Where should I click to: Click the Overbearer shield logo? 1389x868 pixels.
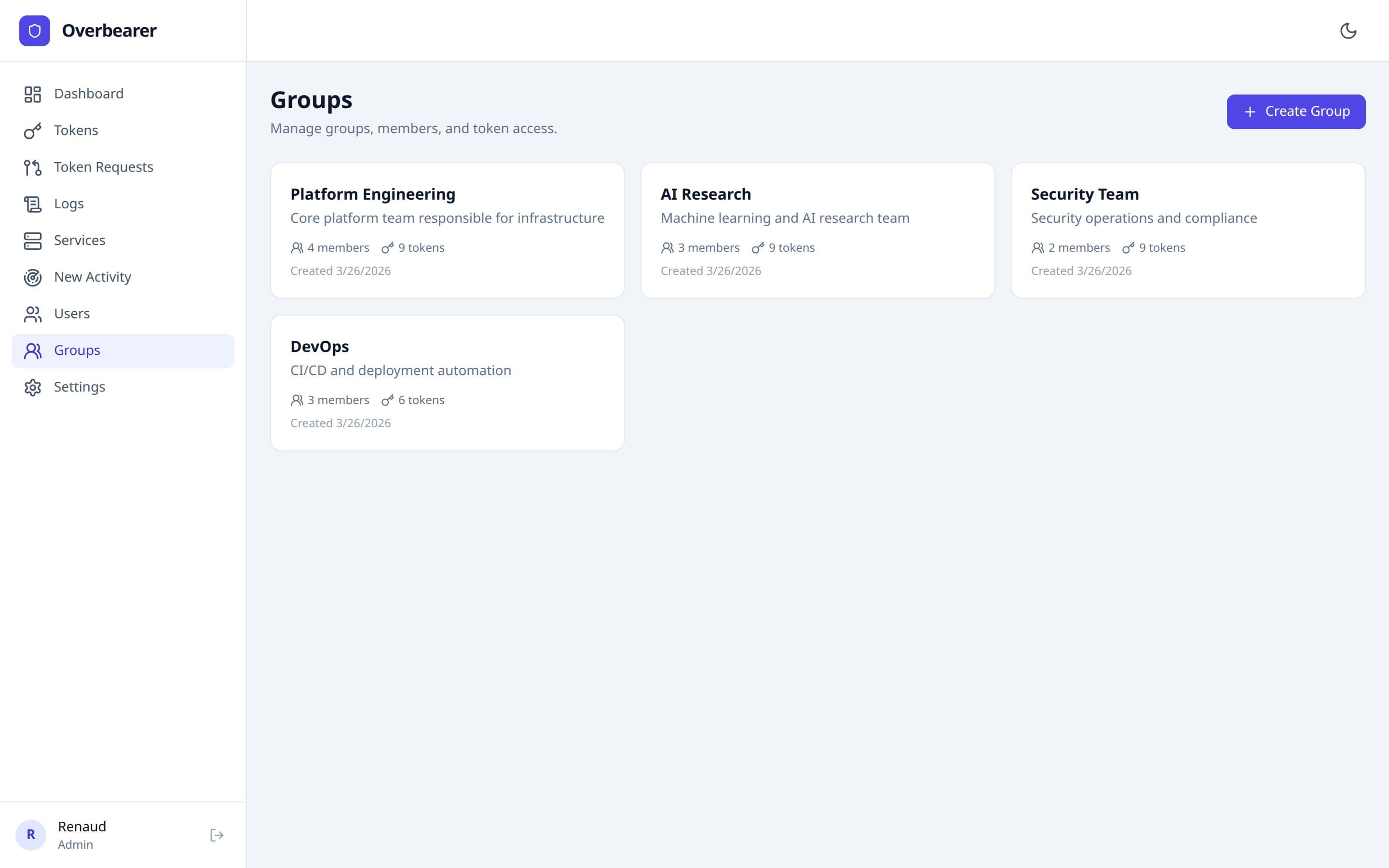[x=35, y=30]
